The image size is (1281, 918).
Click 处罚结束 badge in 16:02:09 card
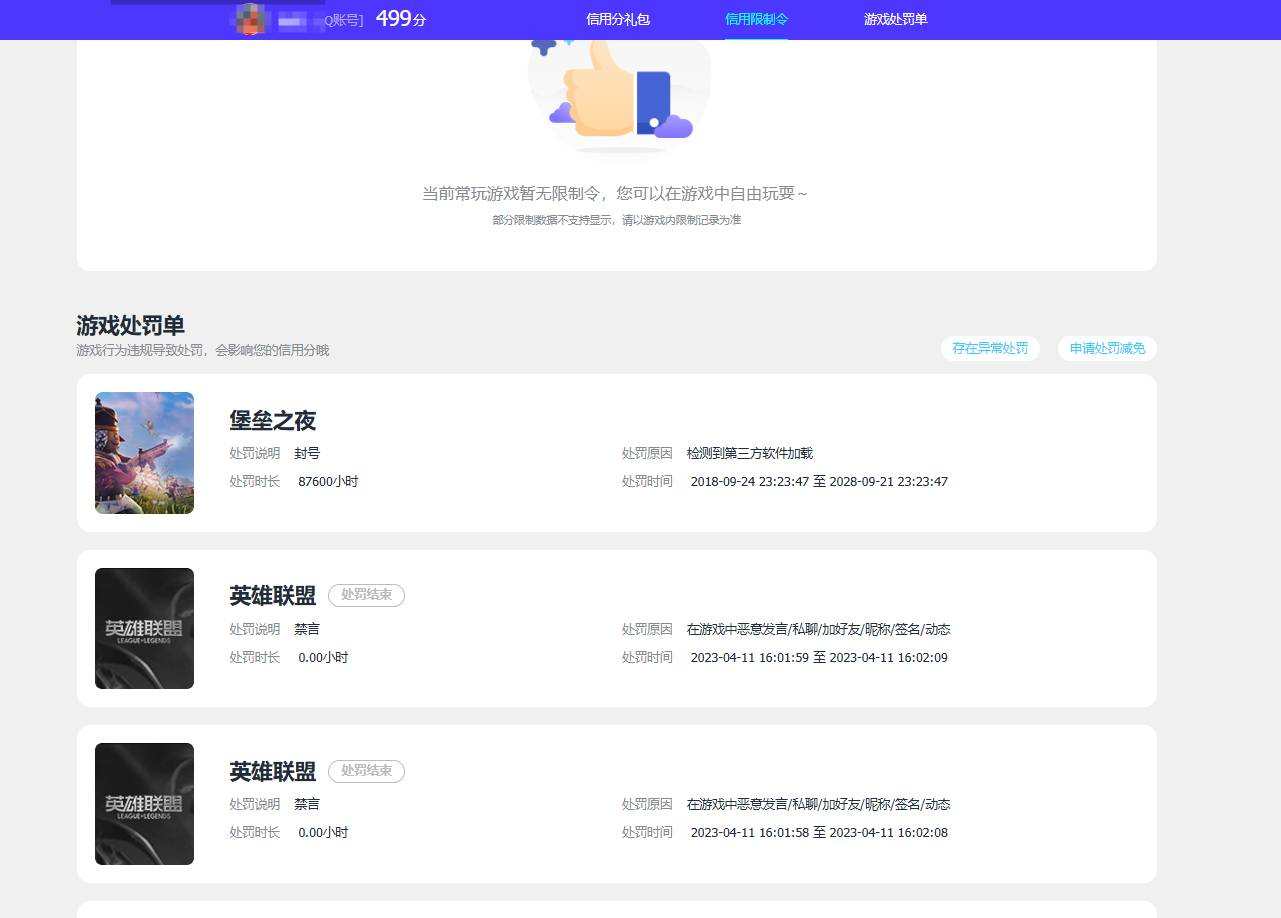click(366, 595)
